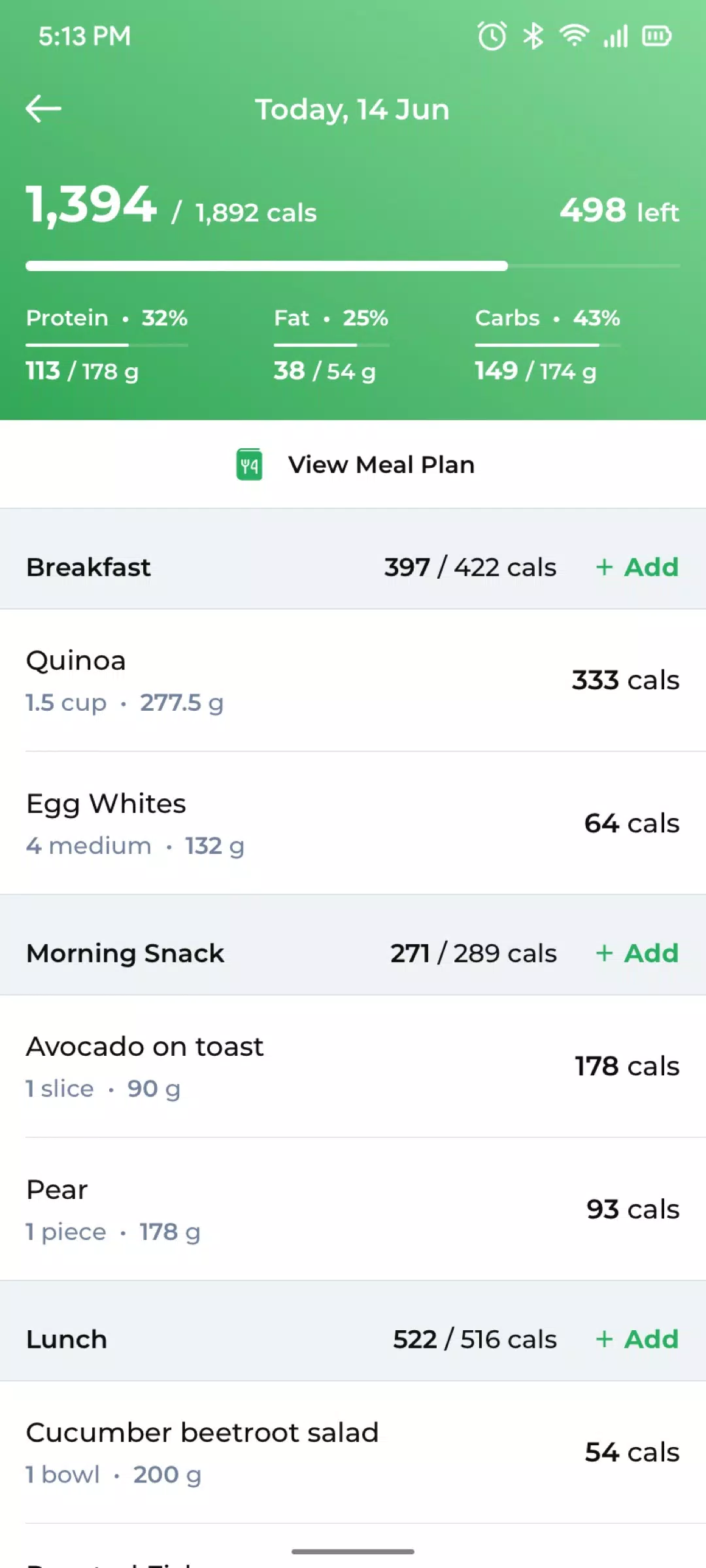Viewport: 706px width, 1568px height.
Task: Tap the Wi-Fi status icon
Action: pyautogui.click(x=574, y=35)
